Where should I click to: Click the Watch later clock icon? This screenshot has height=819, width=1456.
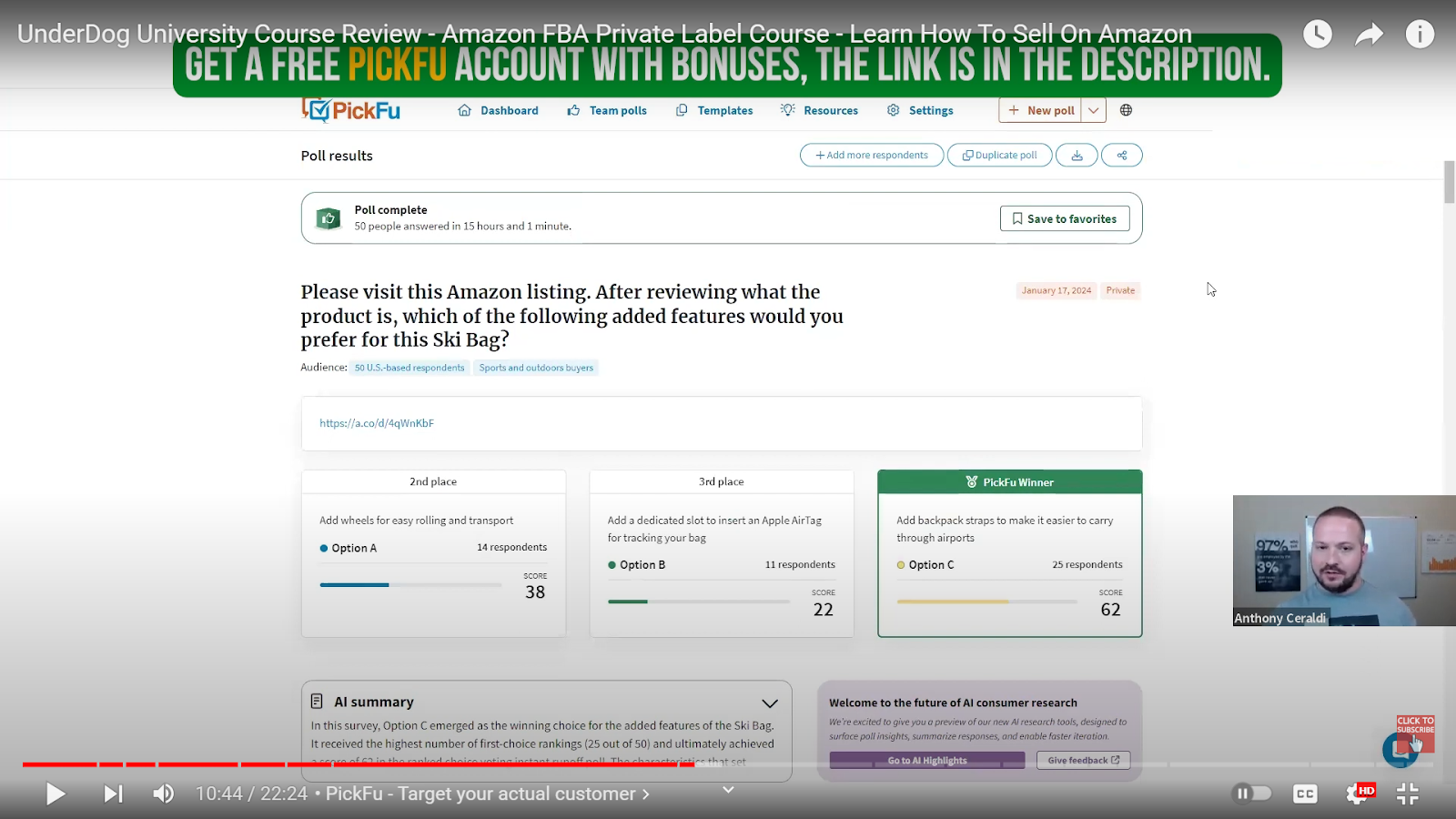[x=1317, y=35]
